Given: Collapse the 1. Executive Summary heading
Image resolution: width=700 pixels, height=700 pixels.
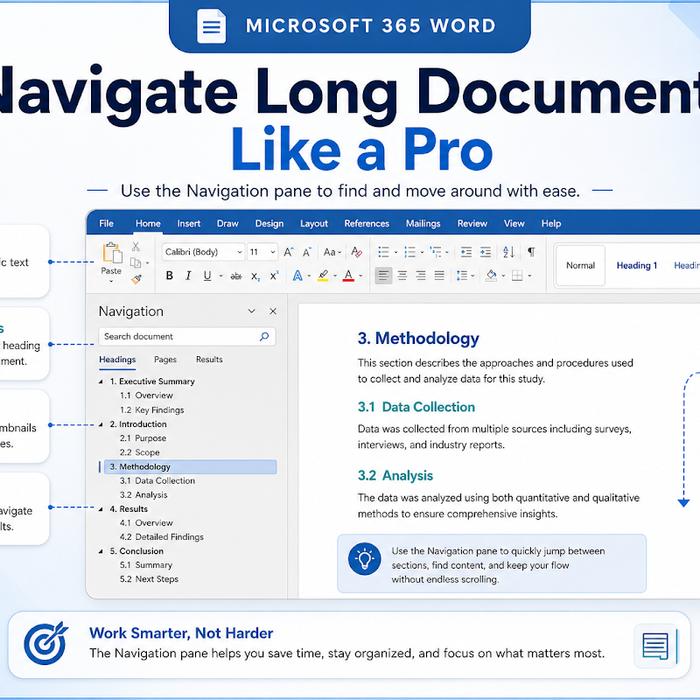Looking at the screenshot, I should click(x=101, y=382).
